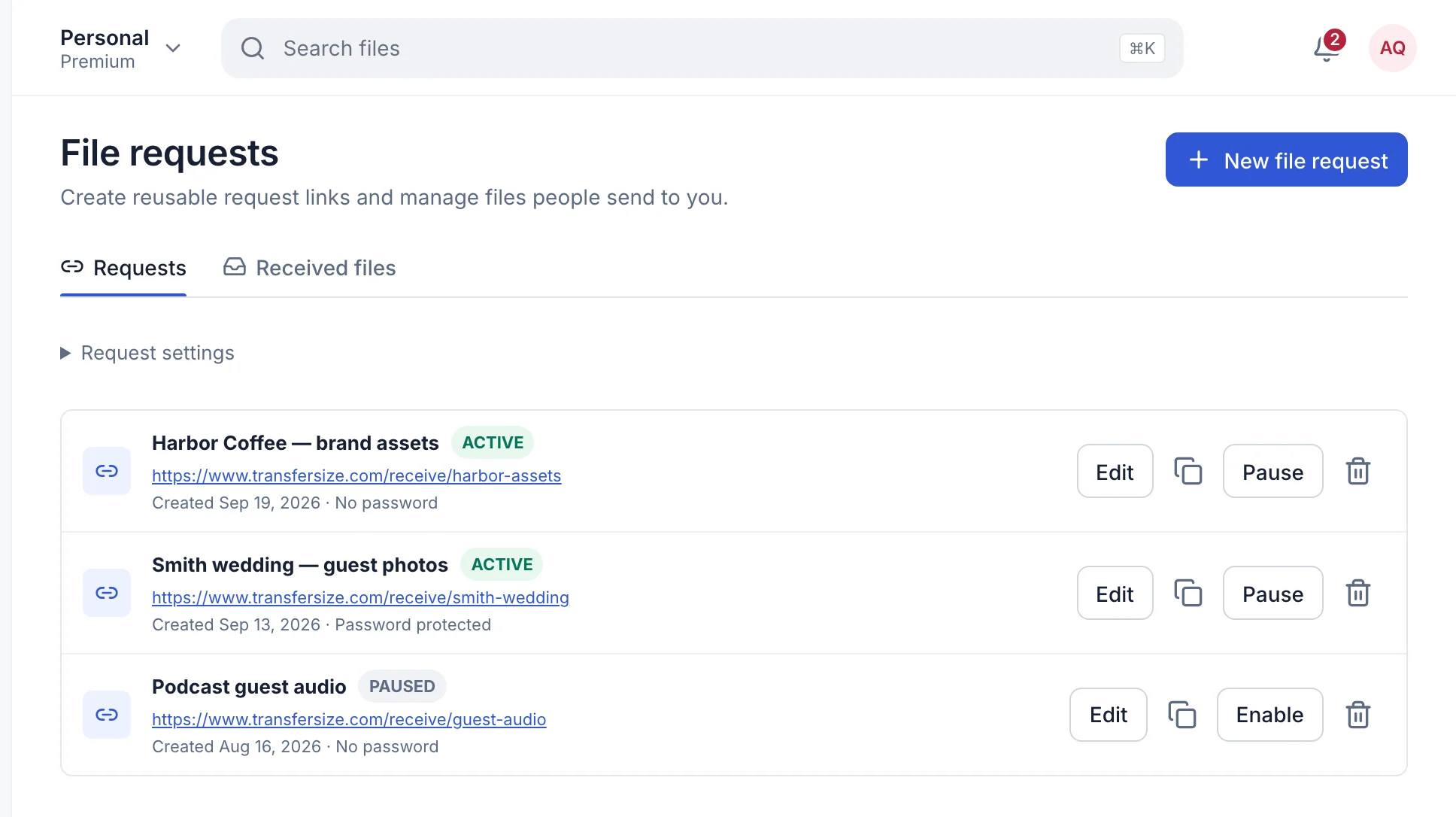This screenshot has height=817, width=1456.
Task: Click 'Created Sep 13, 2026 · Password protected'
Action: coord(321,624)
